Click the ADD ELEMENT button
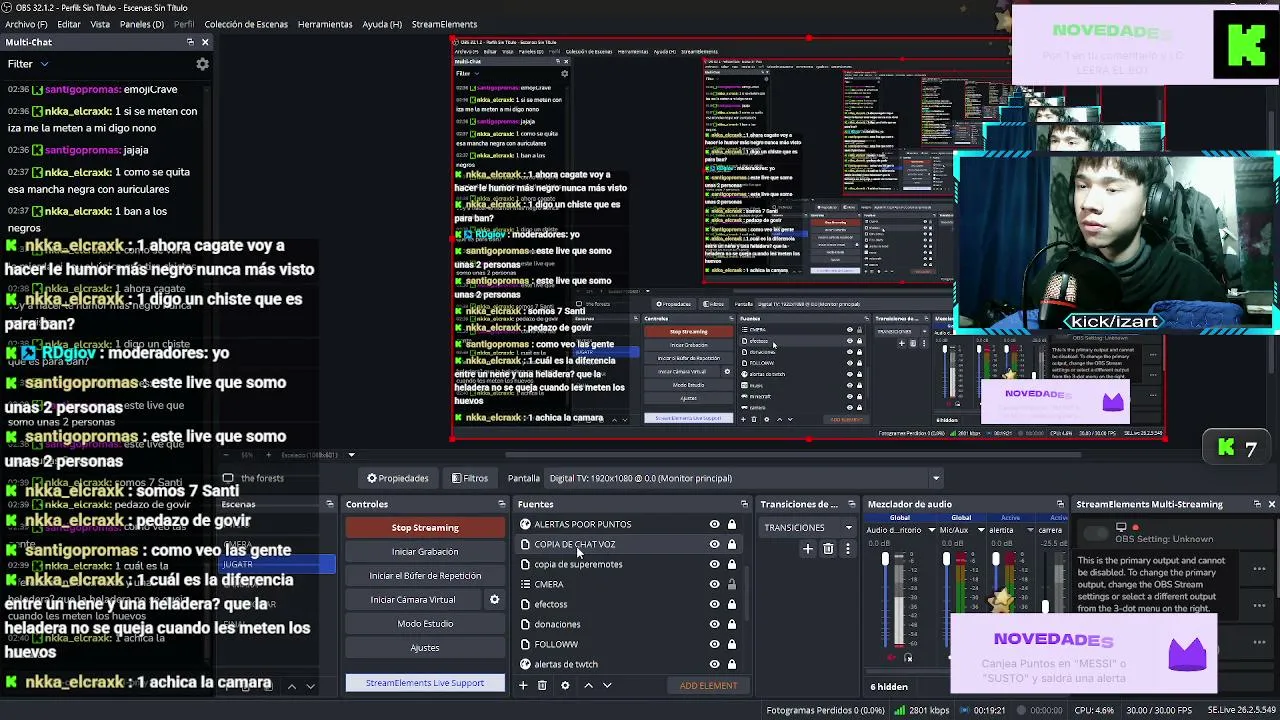Image resolution: width=1280 pixels, height=720 pixels. (709, 686)
